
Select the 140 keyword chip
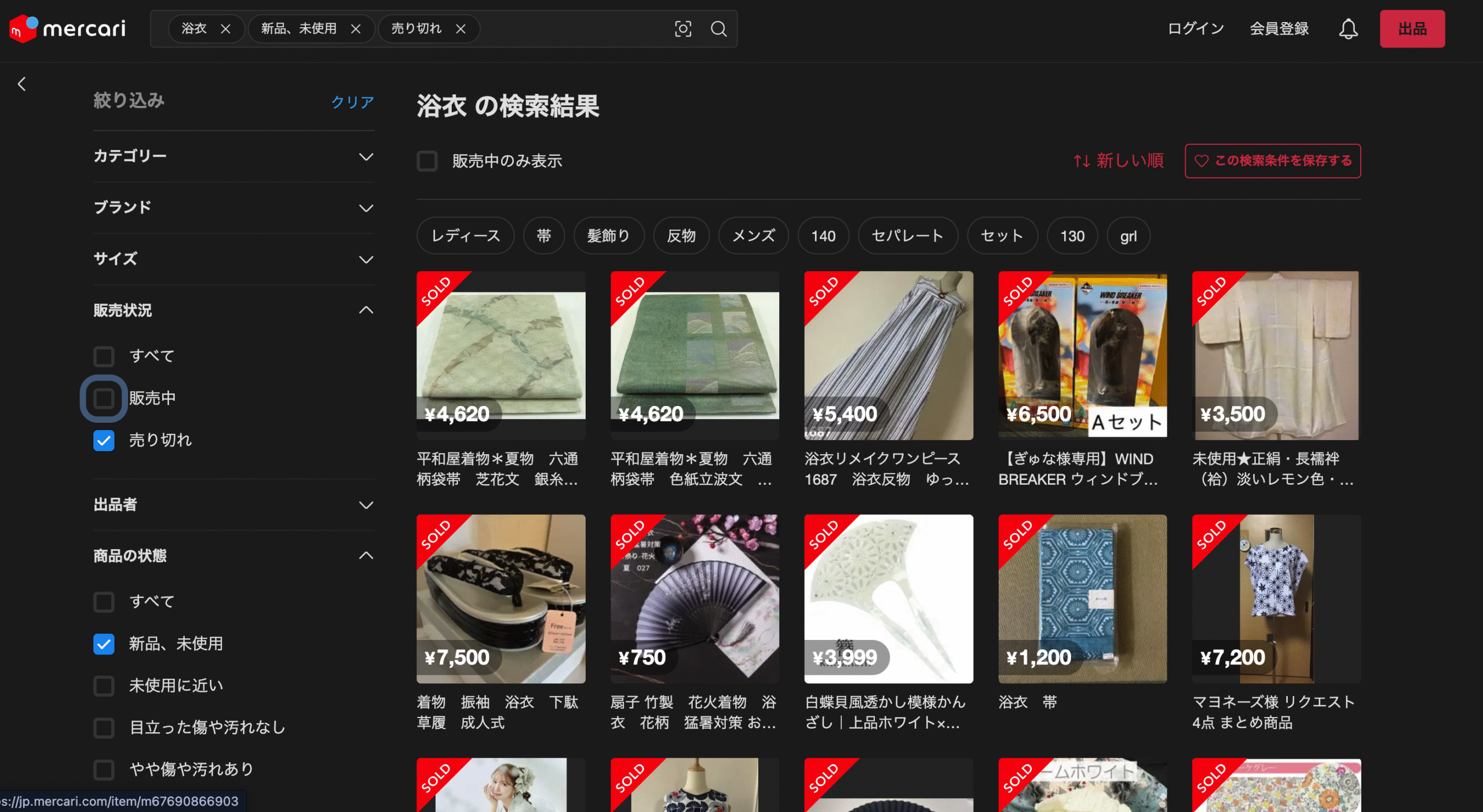tap(823, 236)
